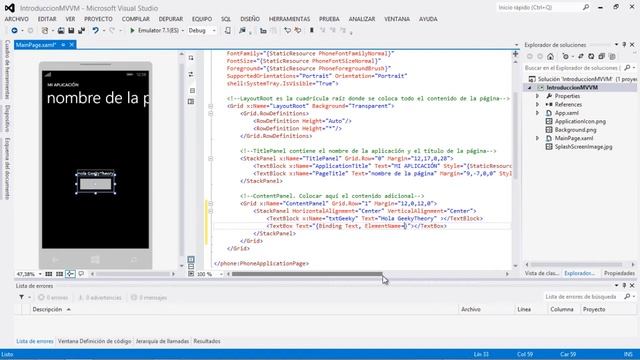The image size is (640, 360).
Task: Click the Collapse All icon in Solution Explorer
Action: click(x=602, y=57)
